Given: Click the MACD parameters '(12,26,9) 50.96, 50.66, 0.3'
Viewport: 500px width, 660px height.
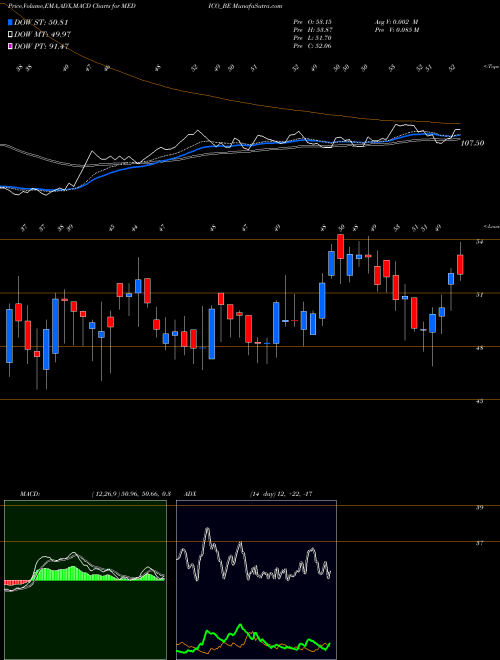Looking at the screenshot, I should click(x=131, y=494).
